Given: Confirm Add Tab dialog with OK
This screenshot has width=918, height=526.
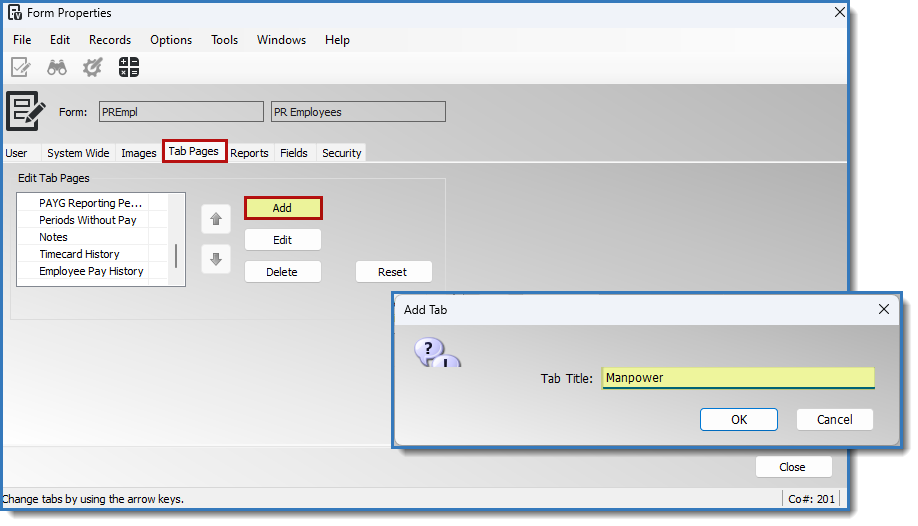Looking at the screenshot, I should [739, 419].
